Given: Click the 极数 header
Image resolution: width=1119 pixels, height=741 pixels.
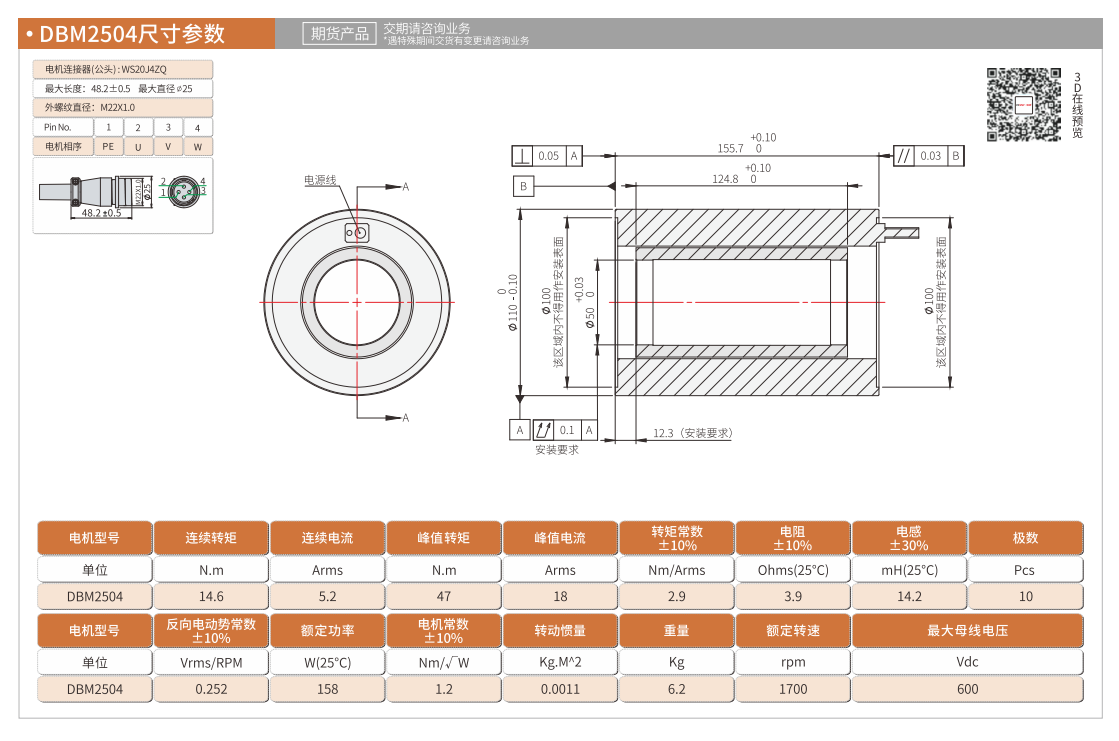Looking at the screenshot, I should (1026, 538).
